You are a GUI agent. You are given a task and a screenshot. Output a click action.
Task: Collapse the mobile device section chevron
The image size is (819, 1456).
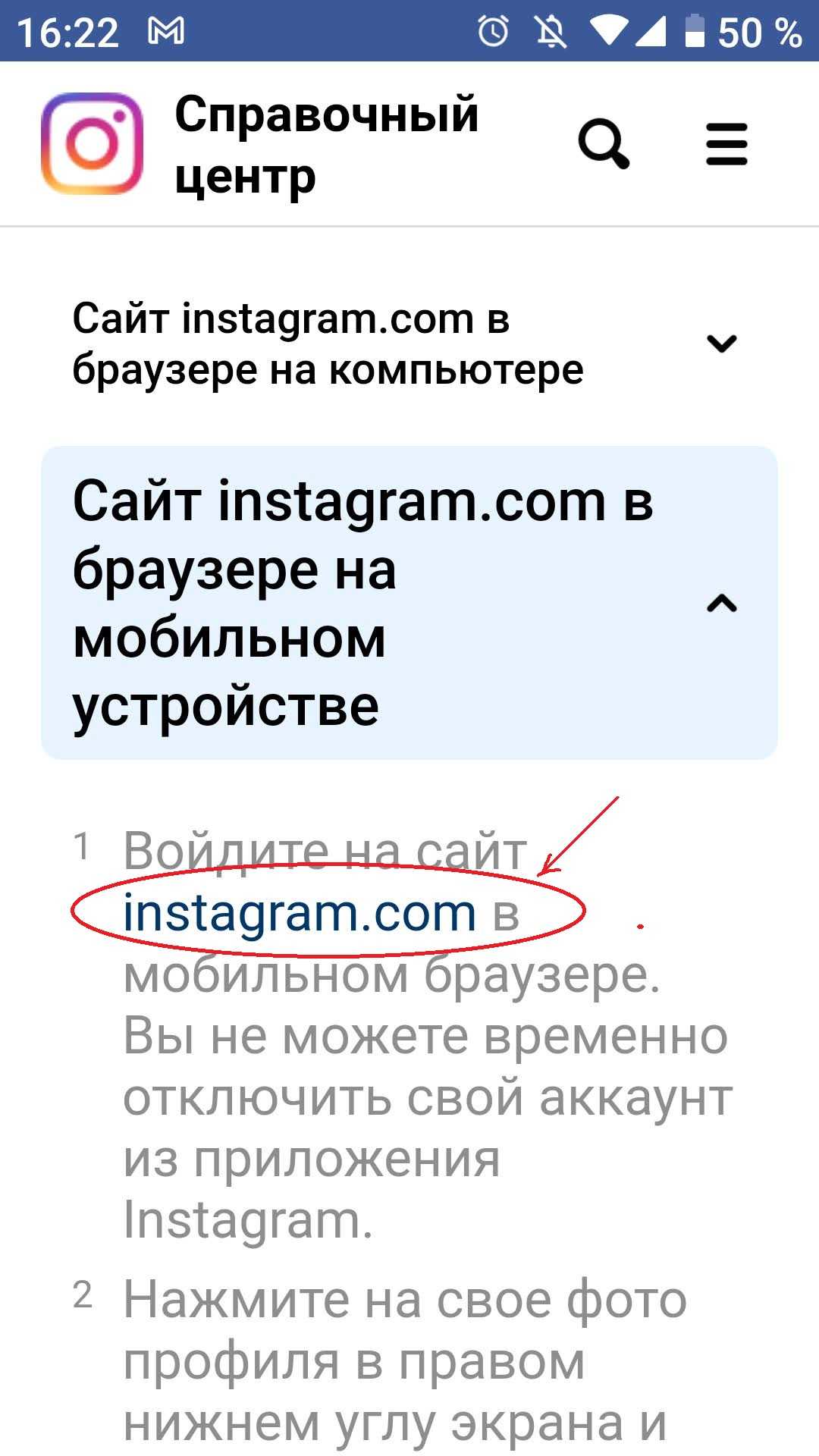[x=721, y=604]
